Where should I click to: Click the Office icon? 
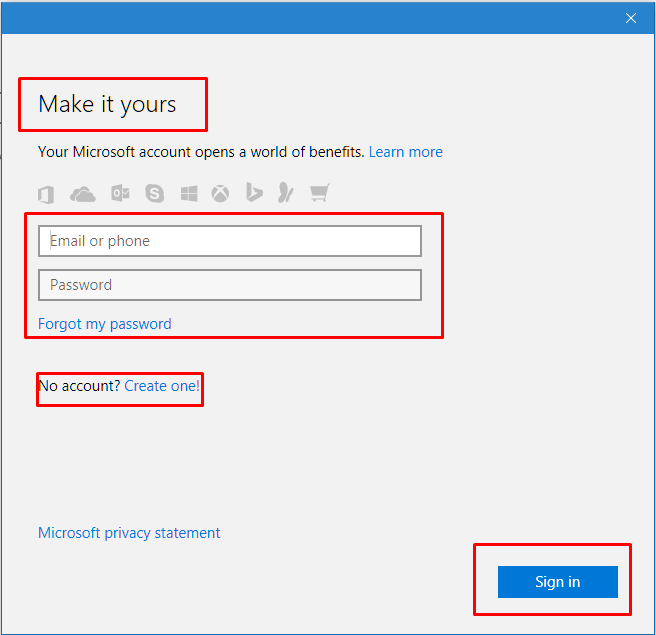tap(46, 195)
